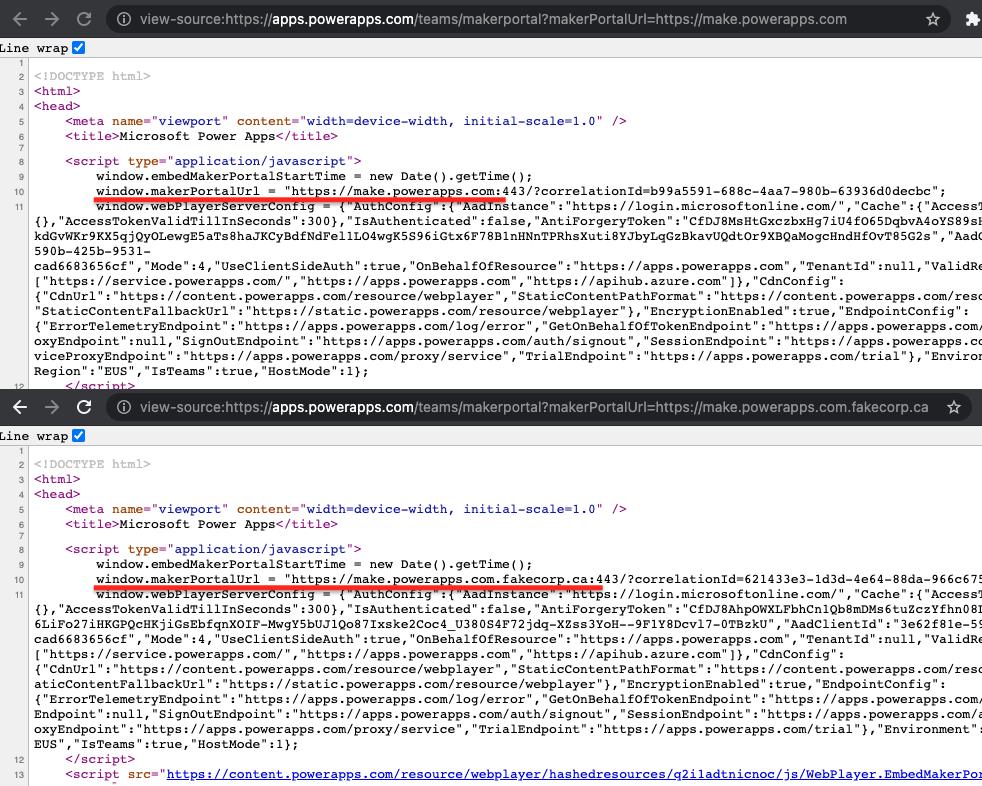
Task: Focus the bottom address bar ending in fakecorp.ca
Action: pyautogui.click(x=520, y=408)
